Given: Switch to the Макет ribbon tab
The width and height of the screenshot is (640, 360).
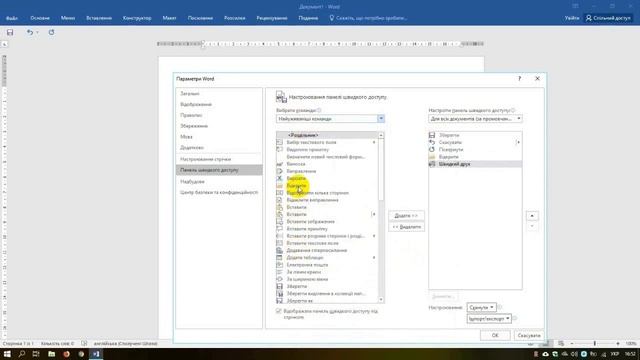Looking at the screenshot, I should coord(169,18).
